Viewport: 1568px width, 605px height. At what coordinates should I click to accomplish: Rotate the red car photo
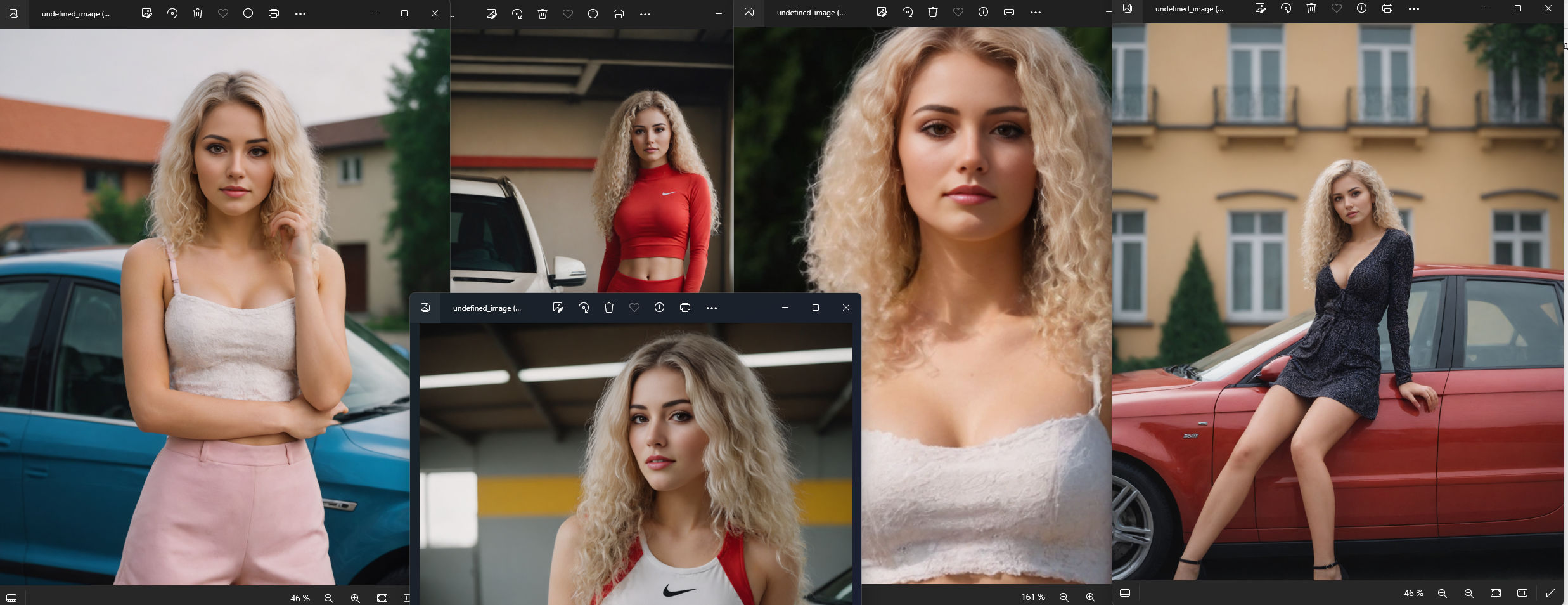pos(1286,8)
